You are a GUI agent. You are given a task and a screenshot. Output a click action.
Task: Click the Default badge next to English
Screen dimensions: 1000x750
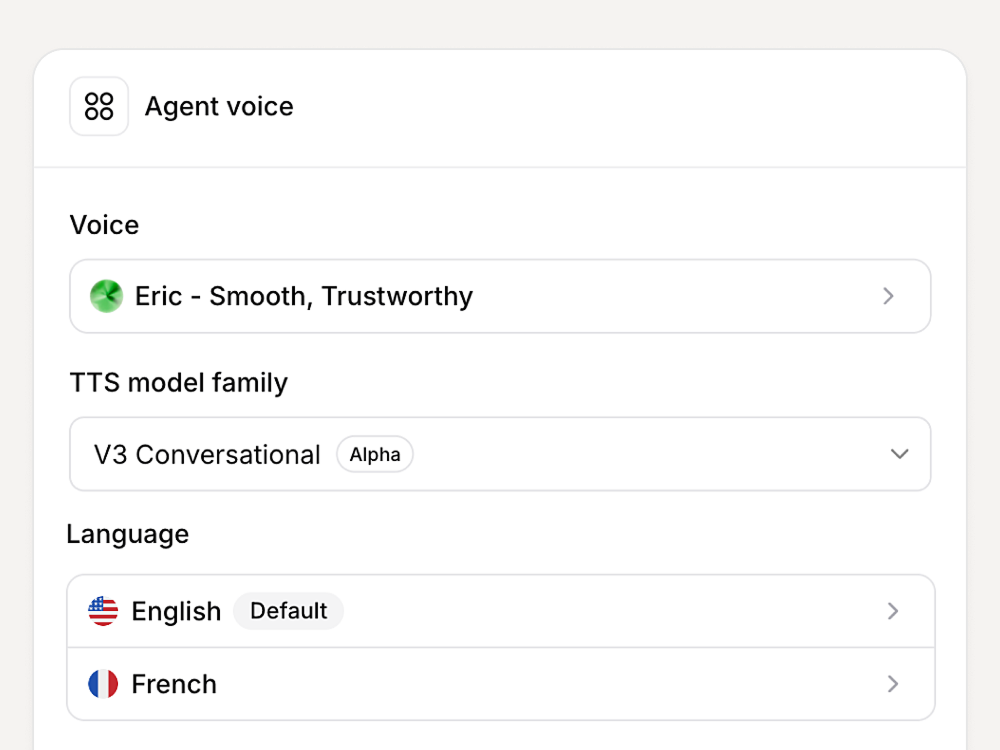tap(288, 611)
